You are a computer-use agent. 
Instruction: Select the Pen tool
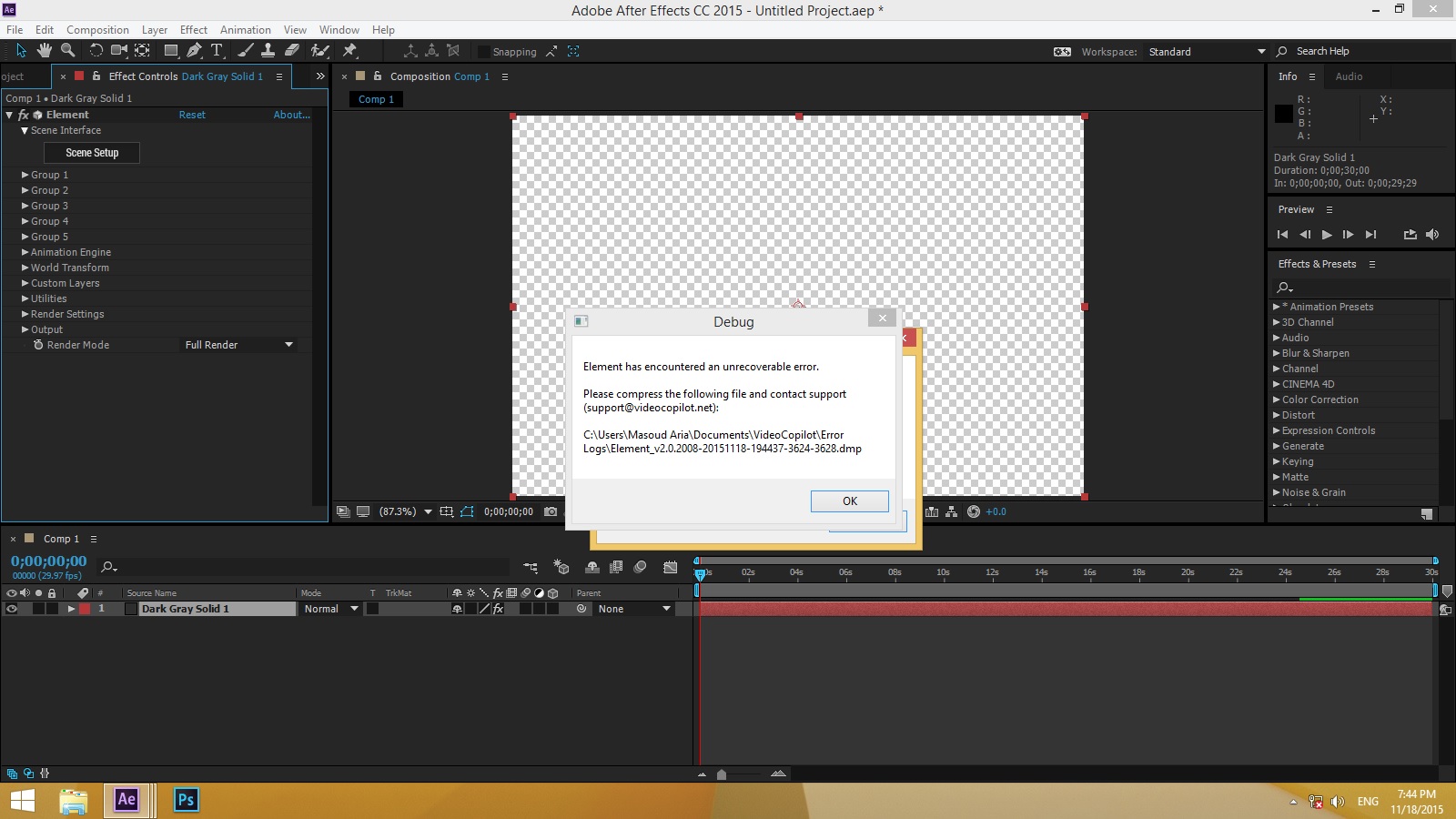point(194,51)
